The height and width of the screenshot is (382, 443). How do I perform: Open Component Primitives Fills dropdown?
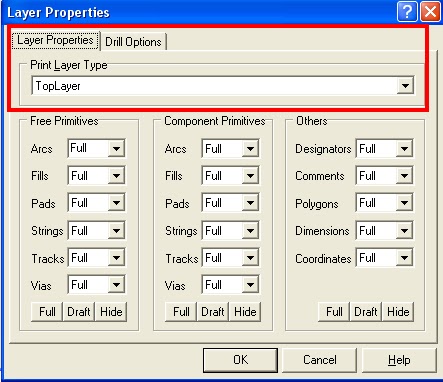[250, 176]
